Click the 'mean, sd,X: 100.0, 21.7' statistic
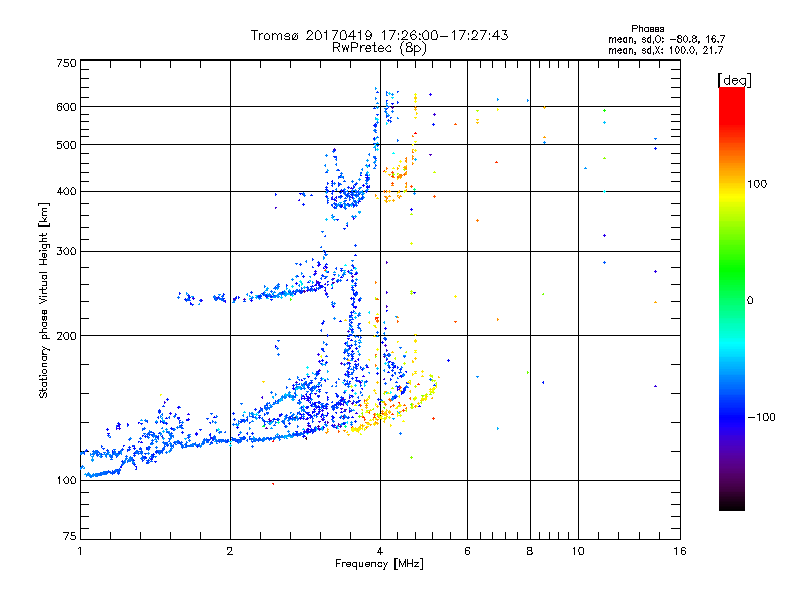800x600 pixels. point(665,50)
